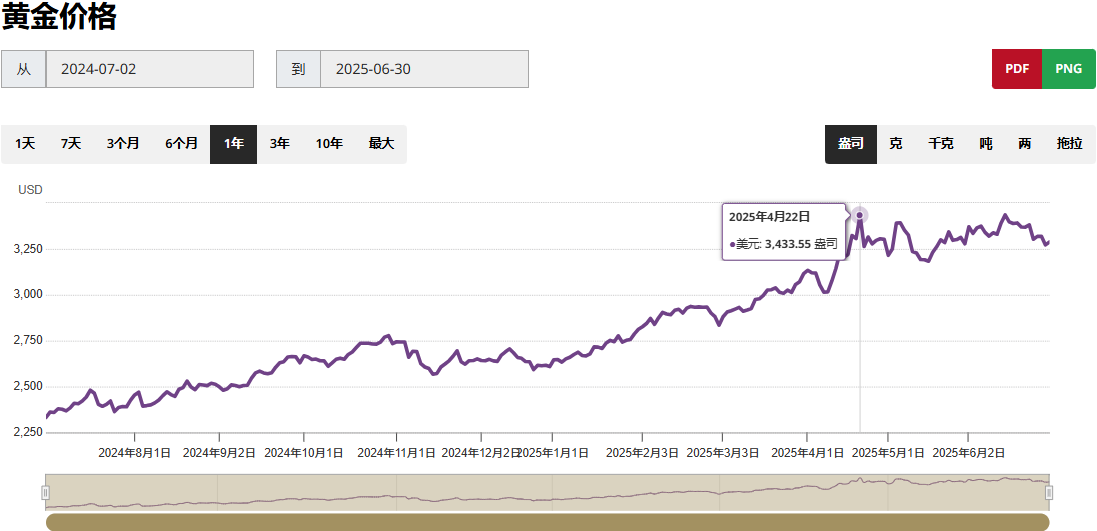This screenshot has width=1097, height=531.
Task: Click the 2024年8月1日 axis label
Action: (134, 453)
